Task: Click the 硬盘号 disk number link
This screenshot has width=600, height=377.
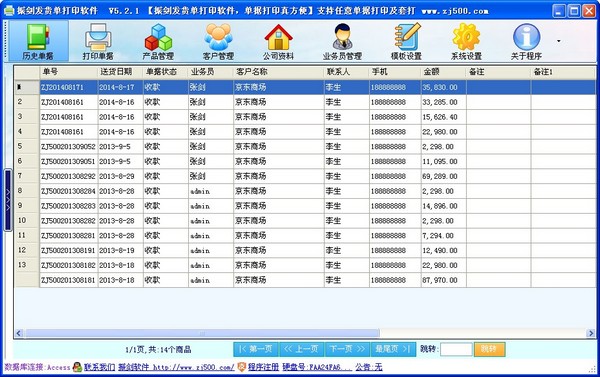Action: (317, 367)
